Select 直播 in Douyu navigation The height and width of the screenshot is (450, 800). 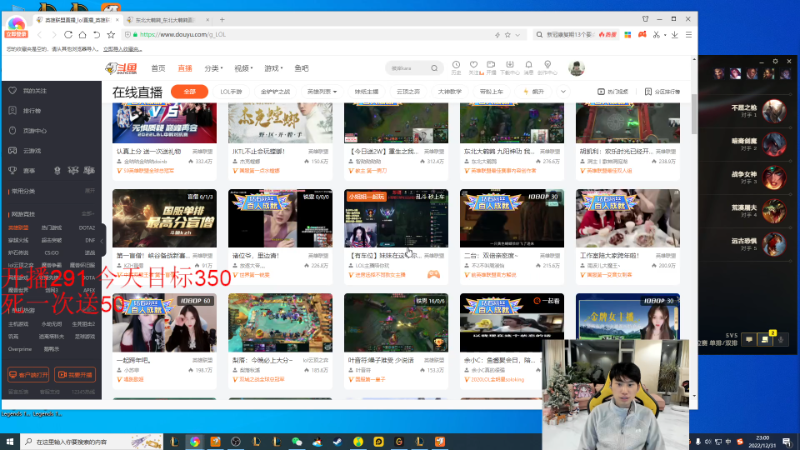tap(185, 68)
